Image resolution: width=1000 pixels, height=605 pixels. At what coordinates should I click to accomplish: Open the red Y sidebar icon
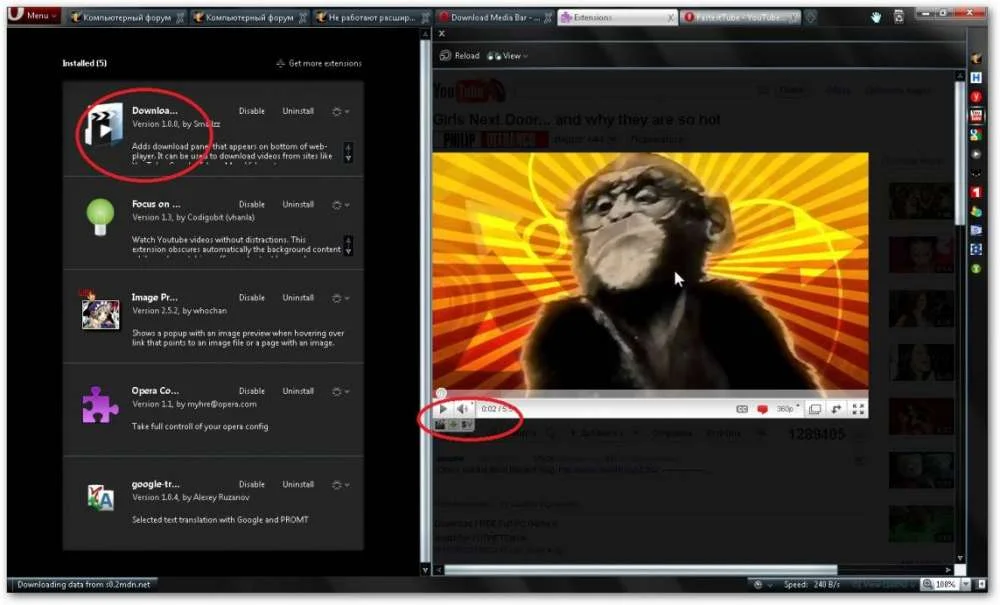click(x=976, y=97)
